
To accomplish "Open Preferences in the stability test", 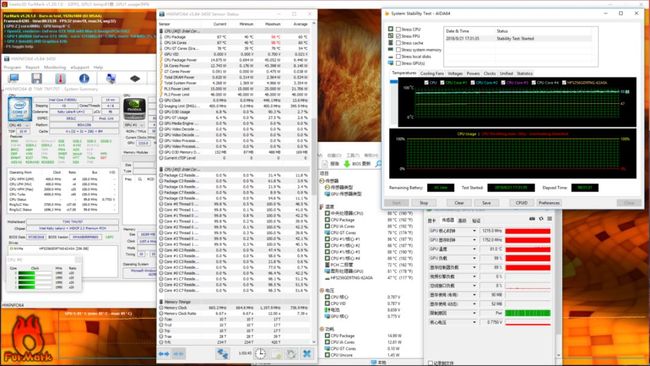I will click(549, 203).
